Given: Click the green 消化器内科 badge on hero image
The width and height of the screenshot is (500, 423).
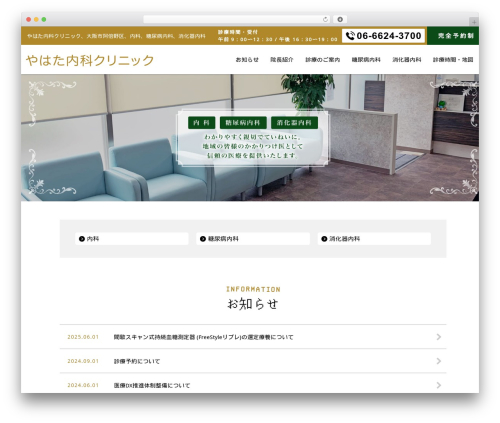Looking at the screenshot, I should 294,123.
